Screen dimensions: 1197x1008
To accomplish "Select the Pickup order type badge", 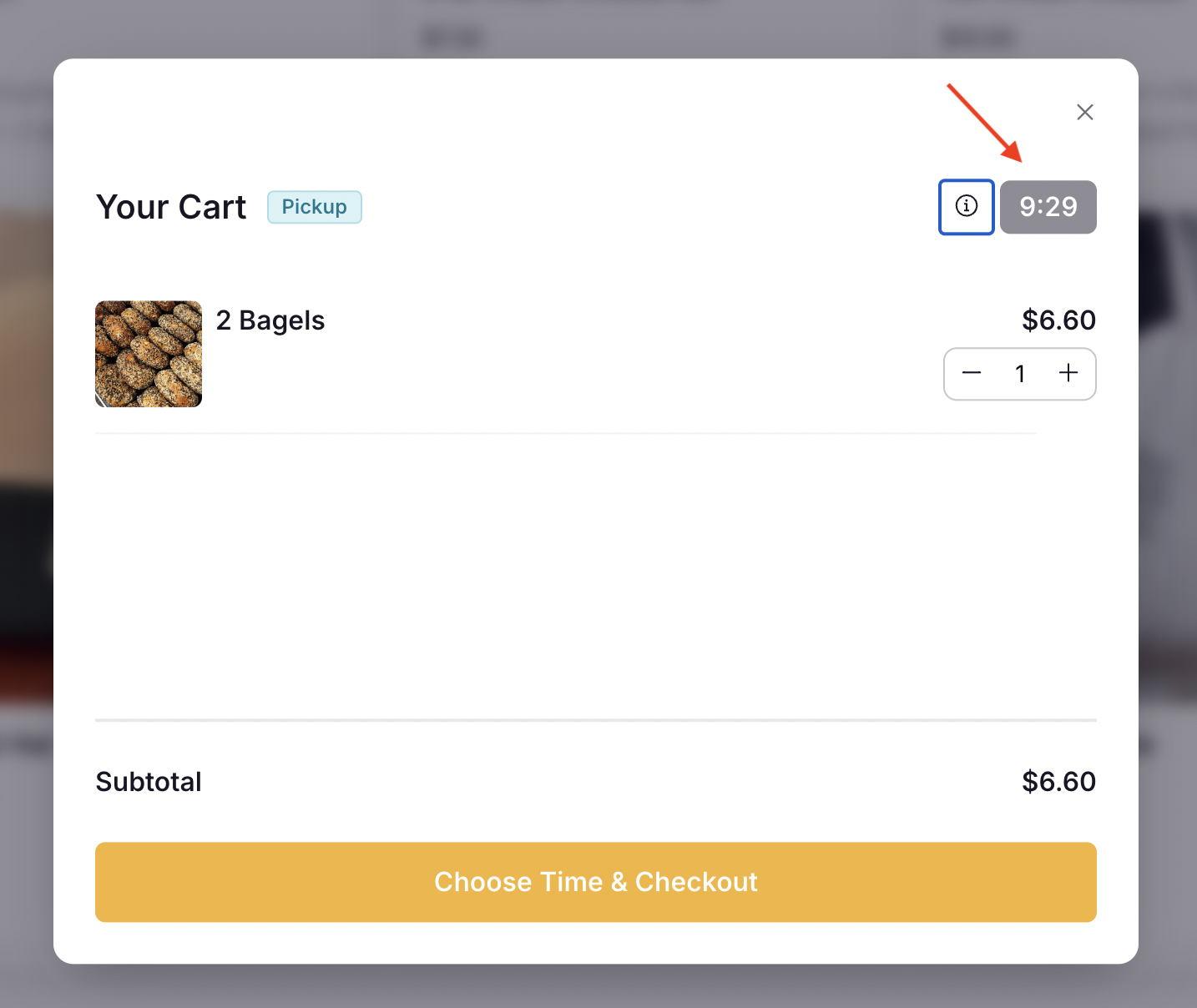I will [314, 207].
